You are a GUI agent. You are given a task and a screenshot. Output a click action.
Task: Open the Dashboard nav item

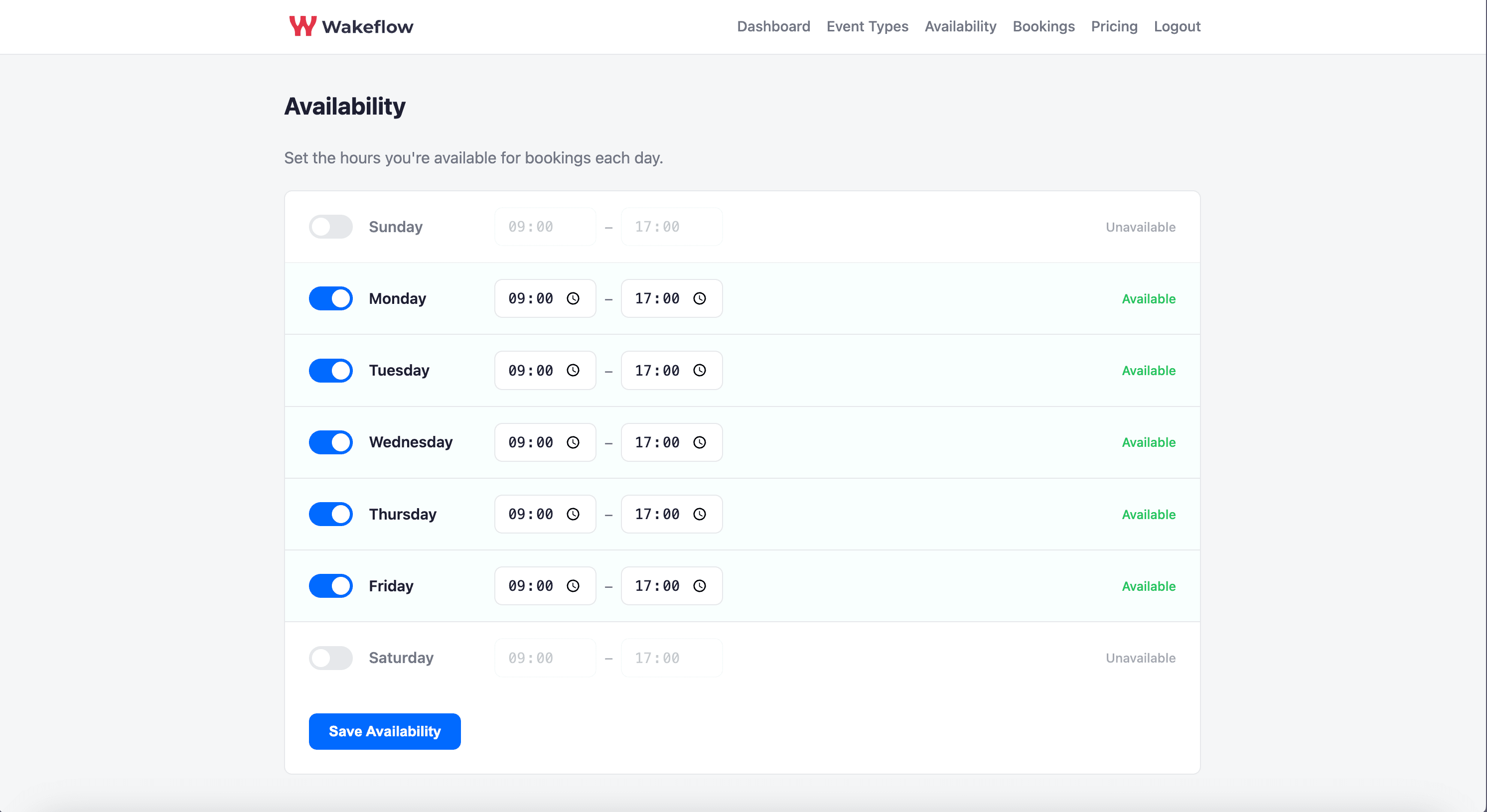click(773, 26)
